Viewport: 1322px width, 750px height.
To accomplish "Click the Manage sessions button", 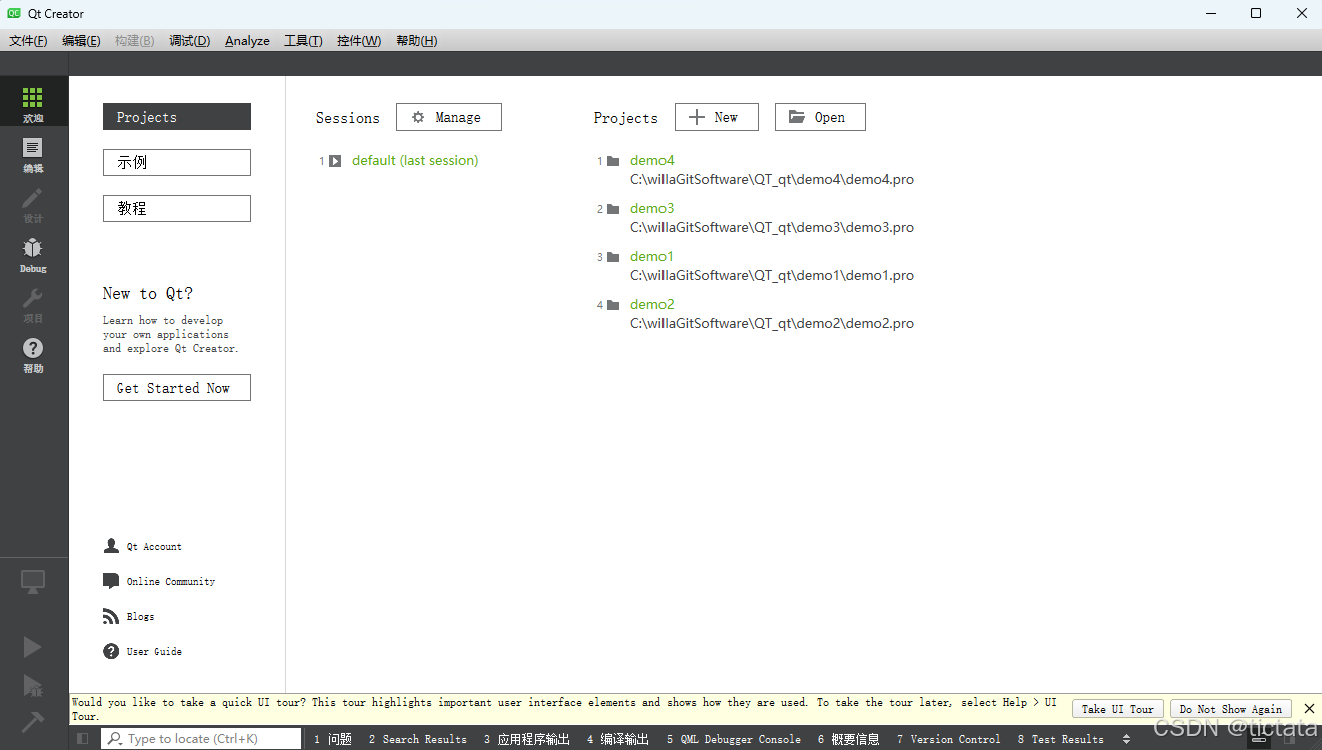I will tap(449, 117).
